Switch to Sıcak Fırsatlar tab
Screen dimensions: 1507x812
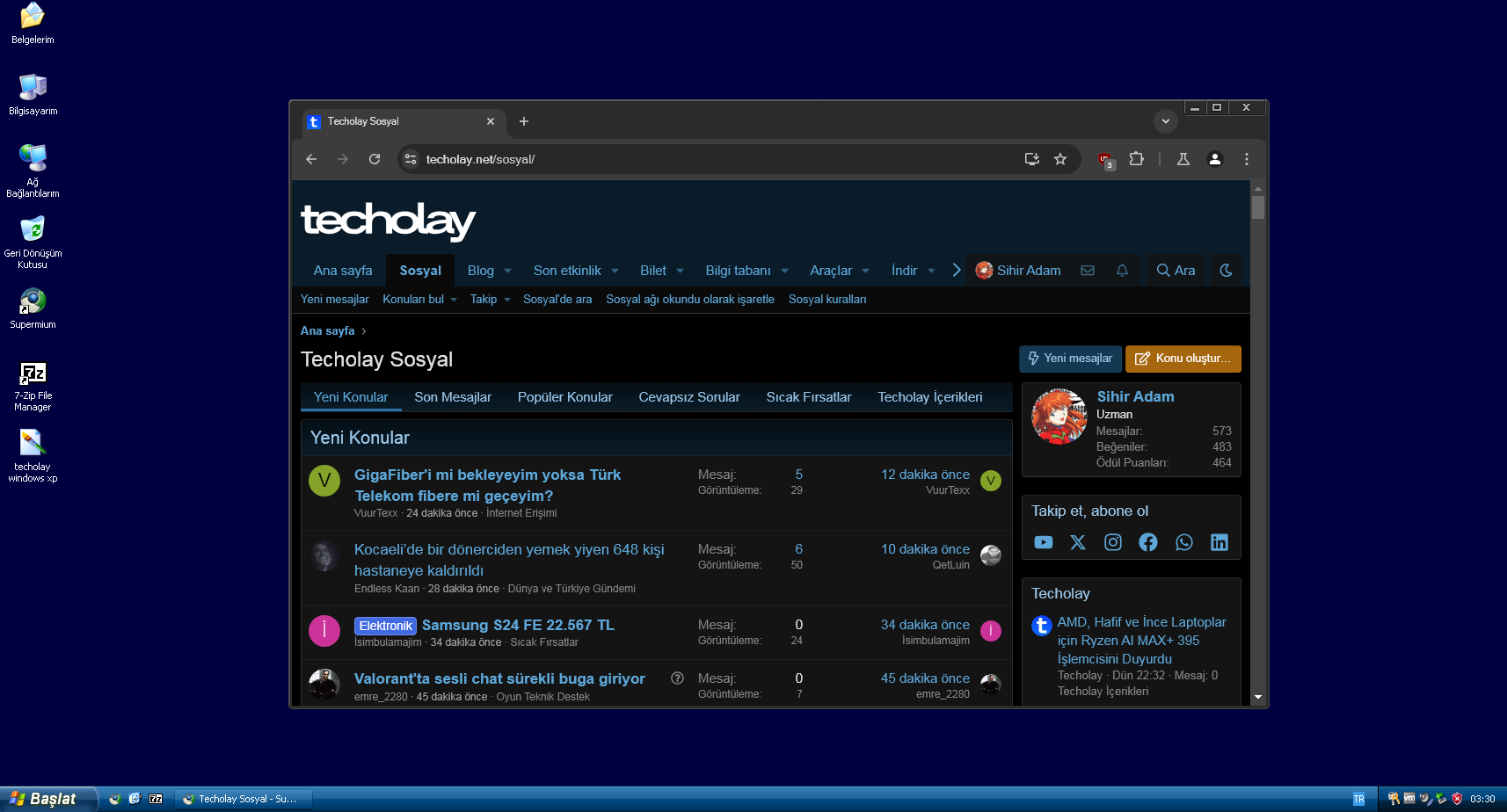click(x=809, y=397)
